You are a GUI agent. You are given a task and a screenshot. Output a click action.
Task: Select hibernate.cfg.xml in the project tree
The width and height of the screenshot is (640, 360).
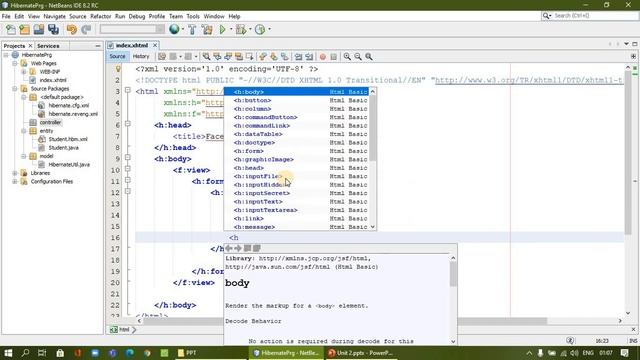click(68, 105)
